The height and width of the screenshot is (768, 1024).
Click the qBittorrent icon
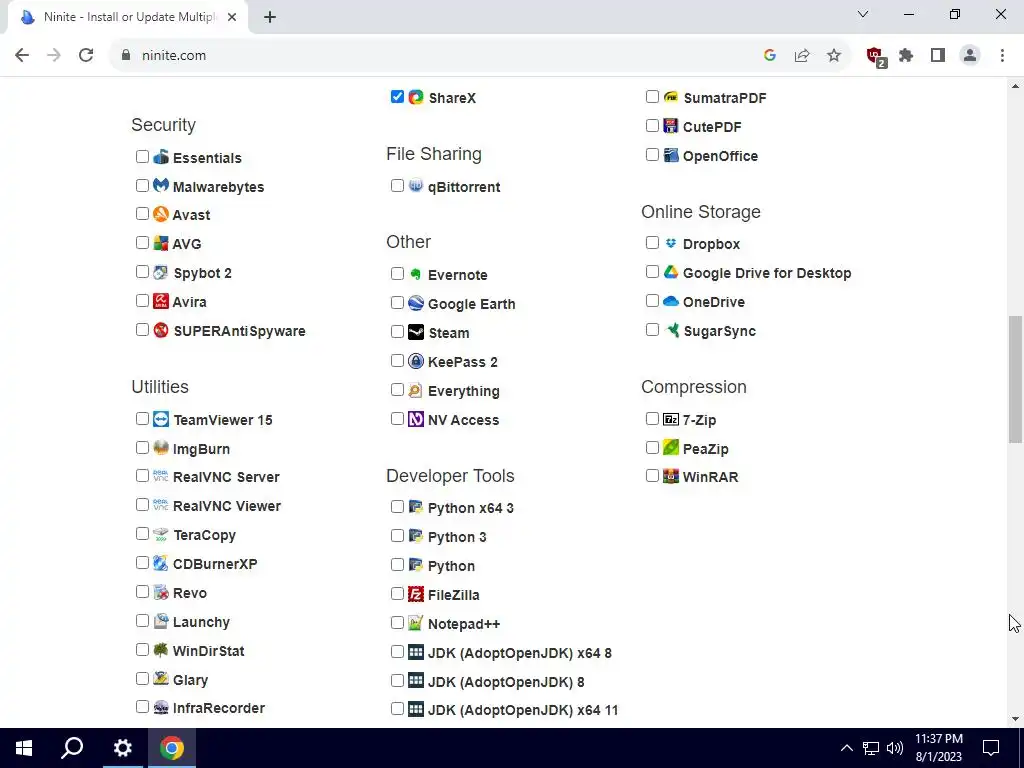[x=416, y=185]
